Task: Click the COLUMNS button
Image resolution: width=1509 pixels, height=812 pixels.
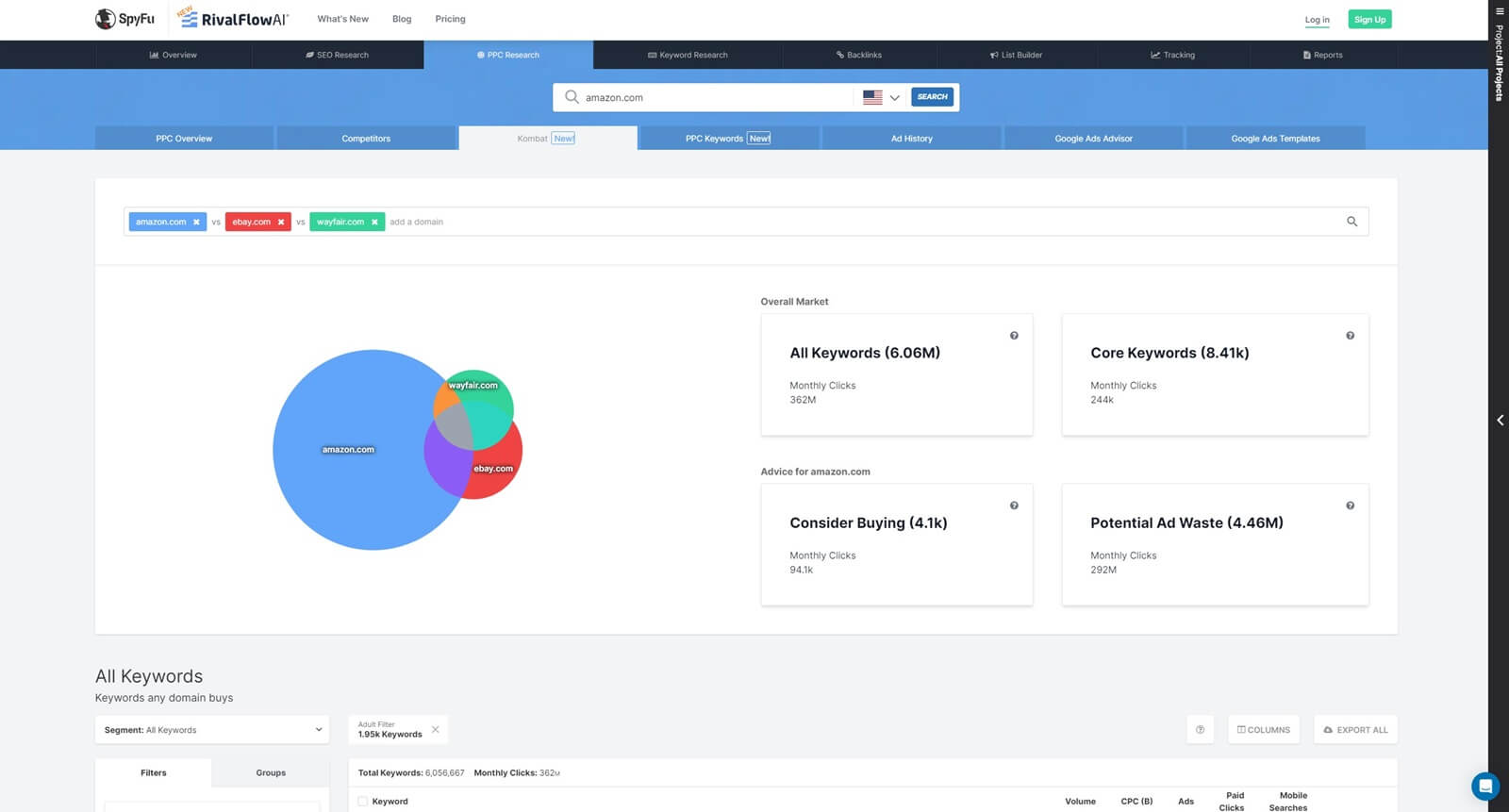Action: 1264,730
